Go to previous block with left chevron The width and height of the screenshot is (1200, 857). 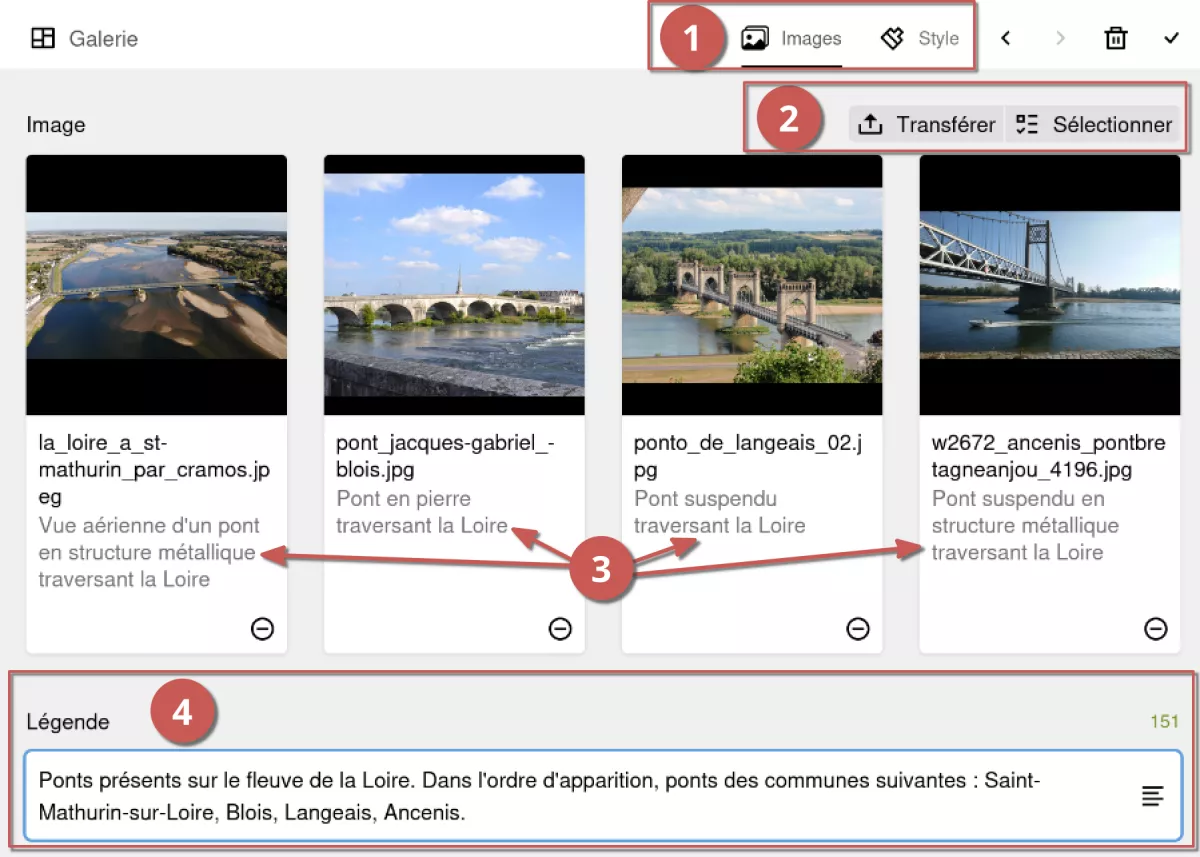[x=1006, y=39]
